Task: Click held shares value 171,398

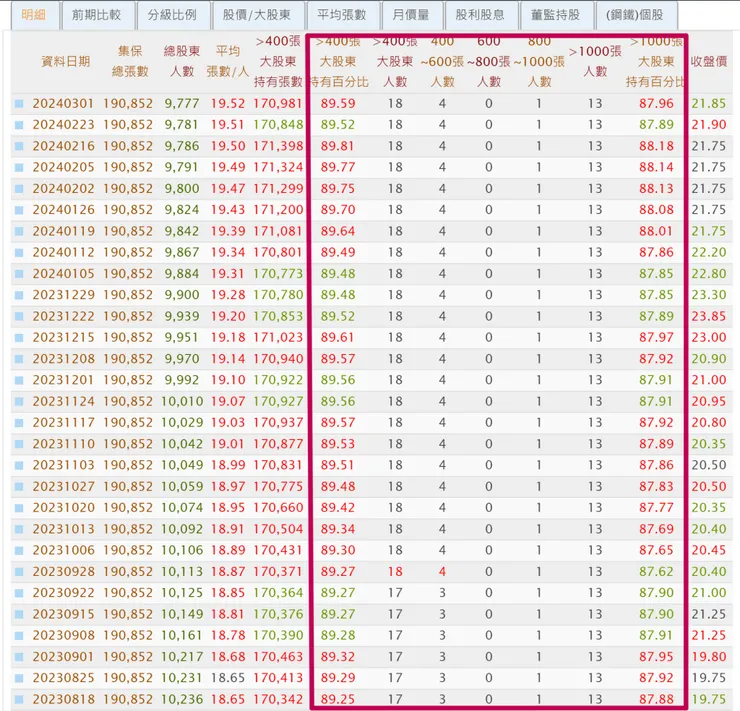Action: (278, 146)
